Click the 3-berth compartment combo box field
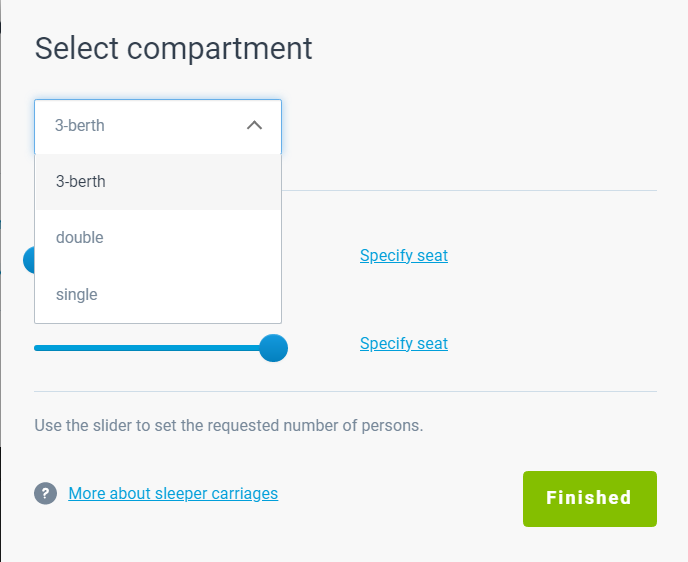 pyautogui.click(x=158, y=126)
